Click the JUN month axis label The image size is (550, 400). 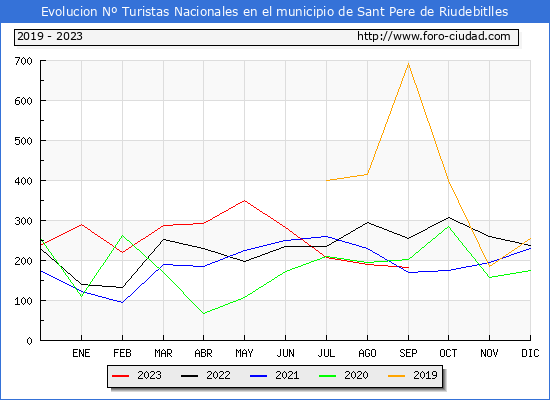click(286, 353)
